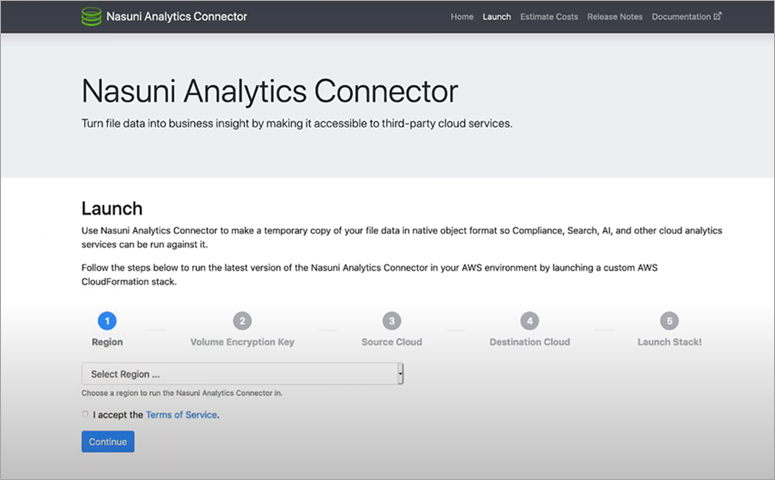Open the Terms of Service link
Screen dimensions: 775x480
pyautogui.click(x=181, y=415)
